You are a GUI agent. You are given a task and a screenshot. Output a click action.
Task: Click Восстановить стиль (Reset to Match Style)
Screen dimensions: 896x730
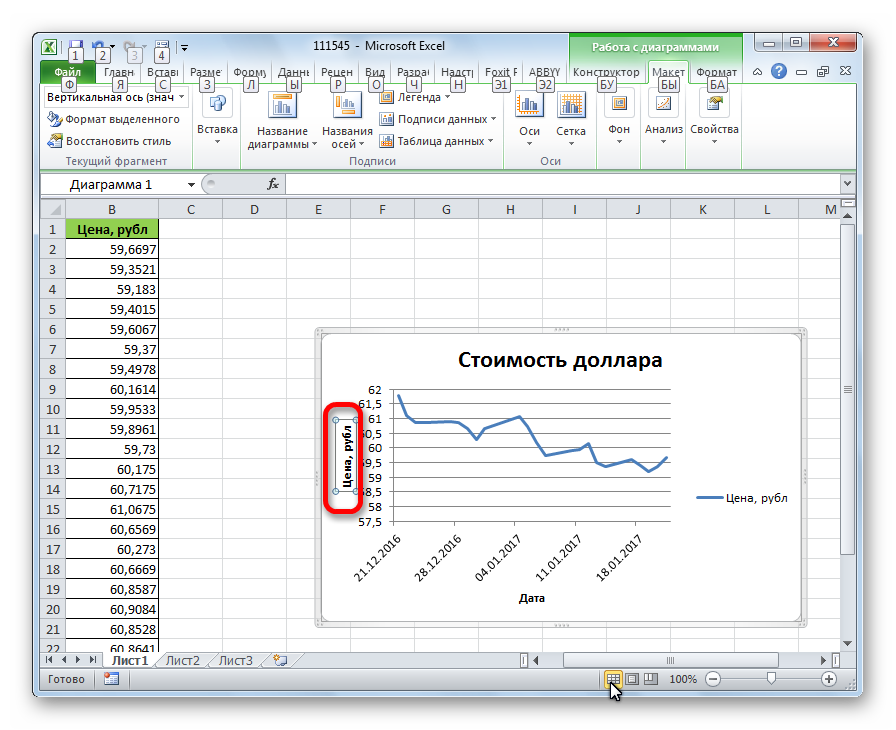tap(110, 141)
